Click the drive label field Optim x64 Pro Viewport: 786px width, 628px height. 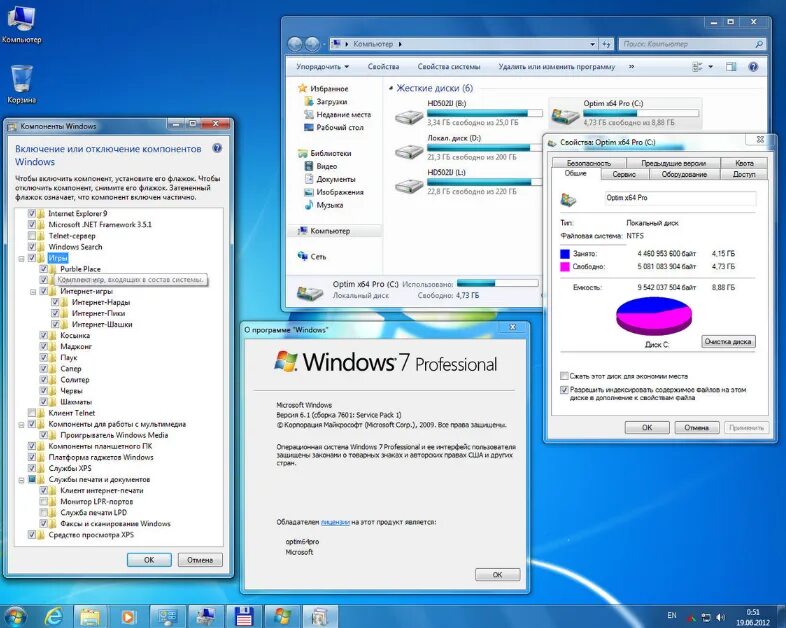point(680,198)
